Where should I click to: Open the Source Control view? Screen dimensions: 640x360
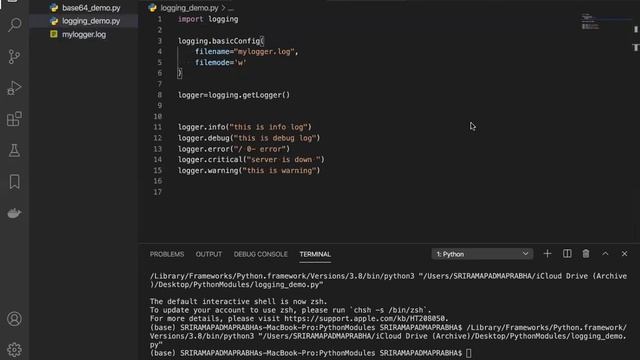tap(14, 56)
